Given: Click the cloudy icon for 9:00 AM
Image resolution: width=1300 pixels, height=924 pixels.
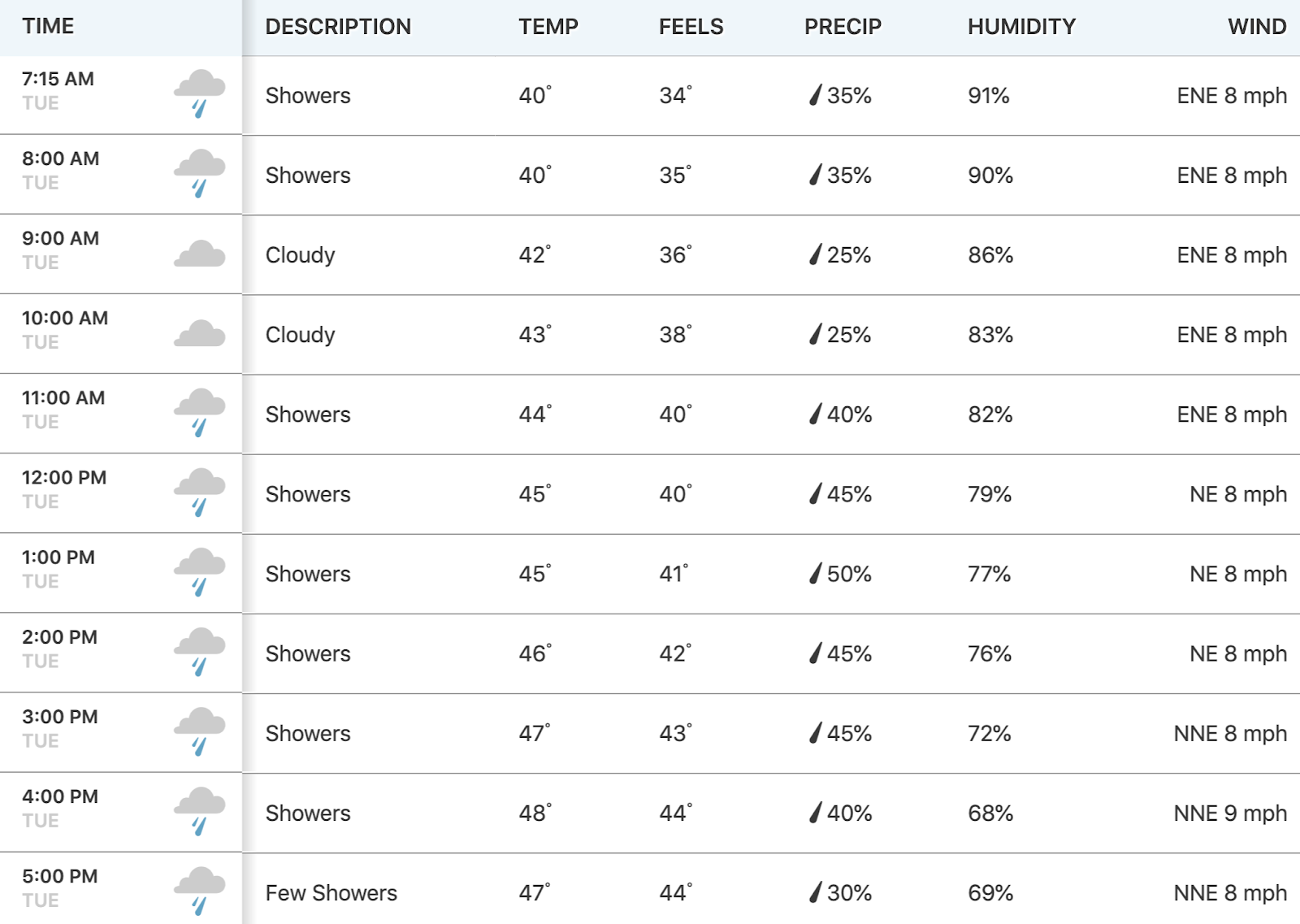Looking at the screenshot, I should coord(200,254).
